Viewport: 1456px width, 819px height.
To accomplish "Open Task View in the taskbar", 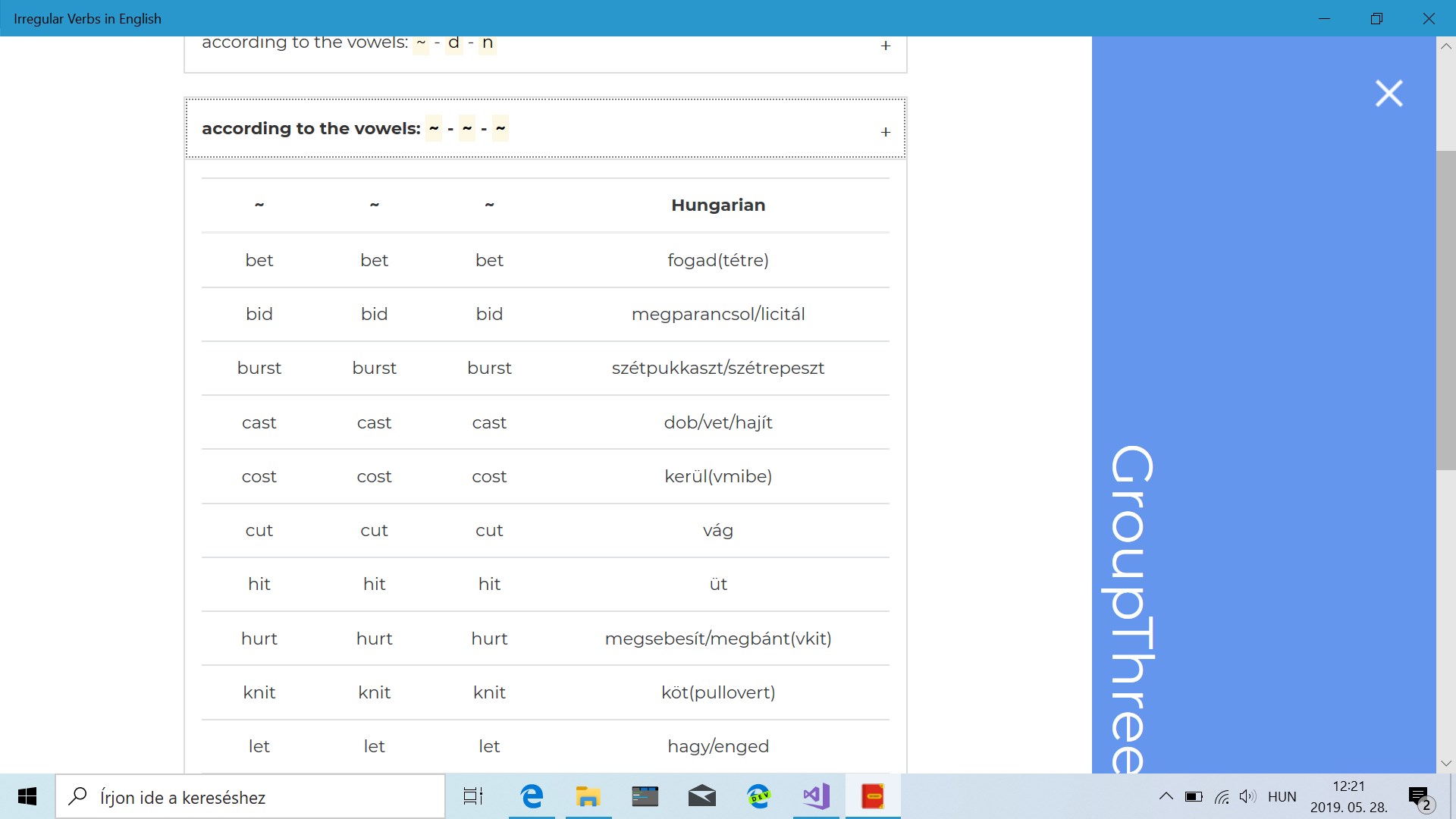I will [x=472, y=796].
